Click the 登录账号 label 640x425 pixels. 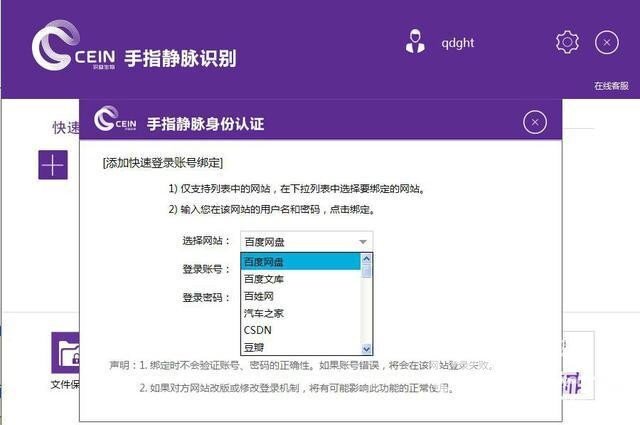tap(206, 269)
